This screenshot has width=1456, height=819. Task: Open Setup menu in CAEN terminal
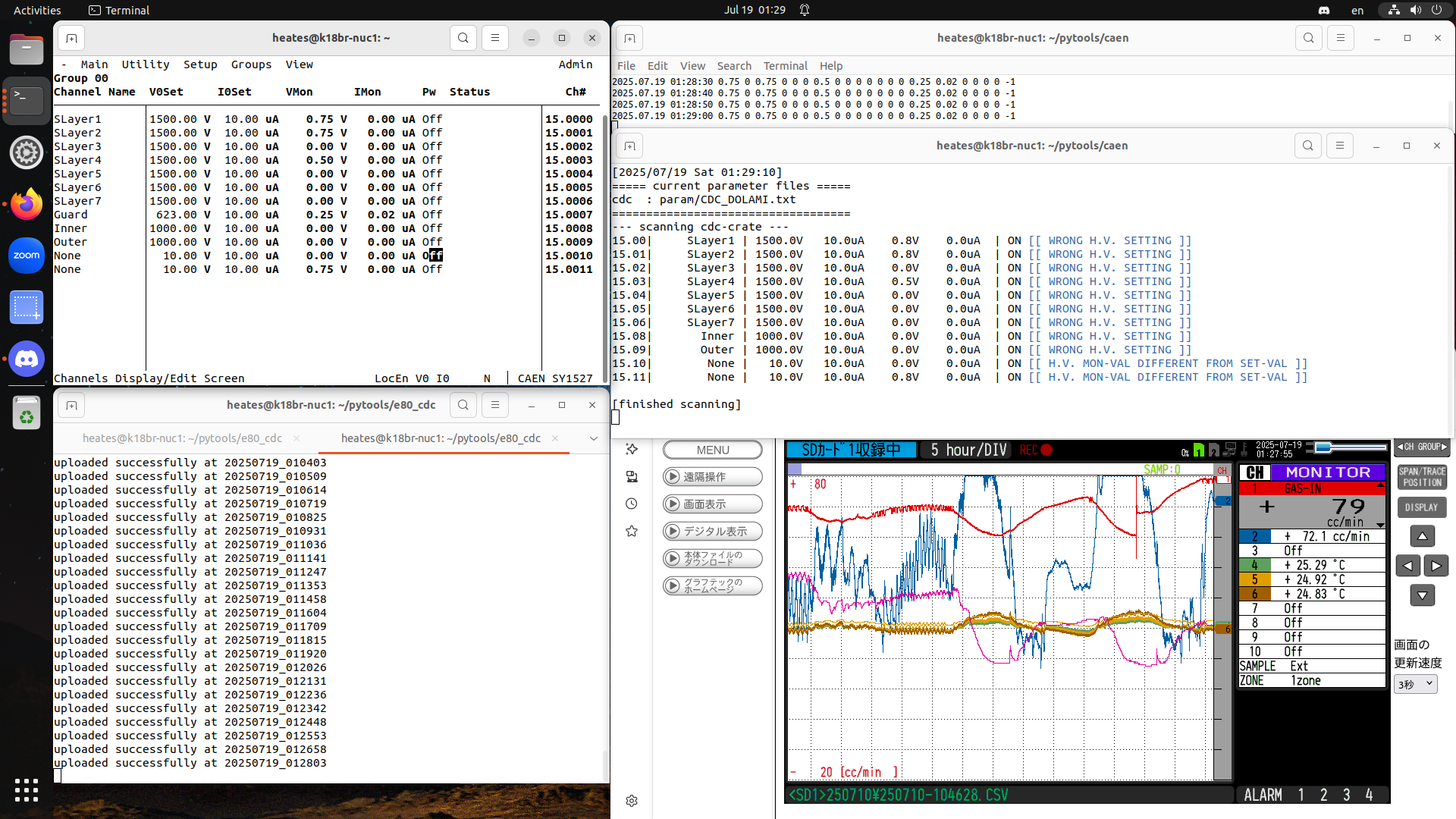pos(200,64)
